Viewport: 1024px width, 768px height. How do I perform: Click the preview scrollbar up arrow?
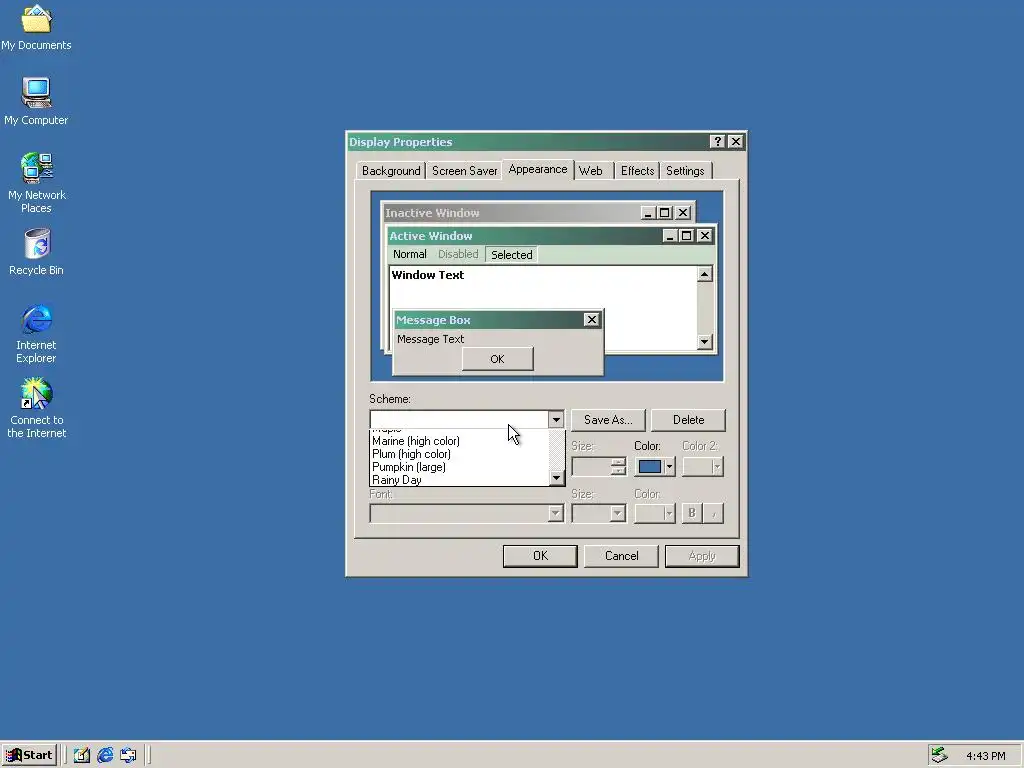pos(704,274)
